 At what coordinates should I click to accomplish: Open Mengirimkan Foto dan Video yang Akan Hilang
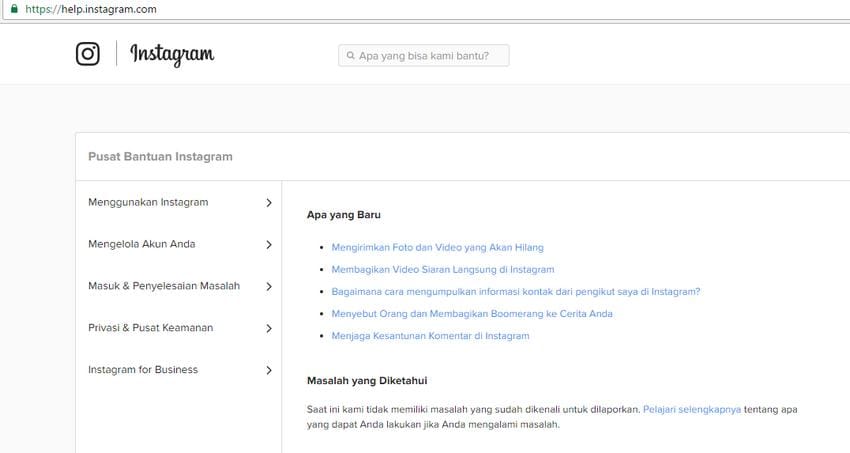437,247
